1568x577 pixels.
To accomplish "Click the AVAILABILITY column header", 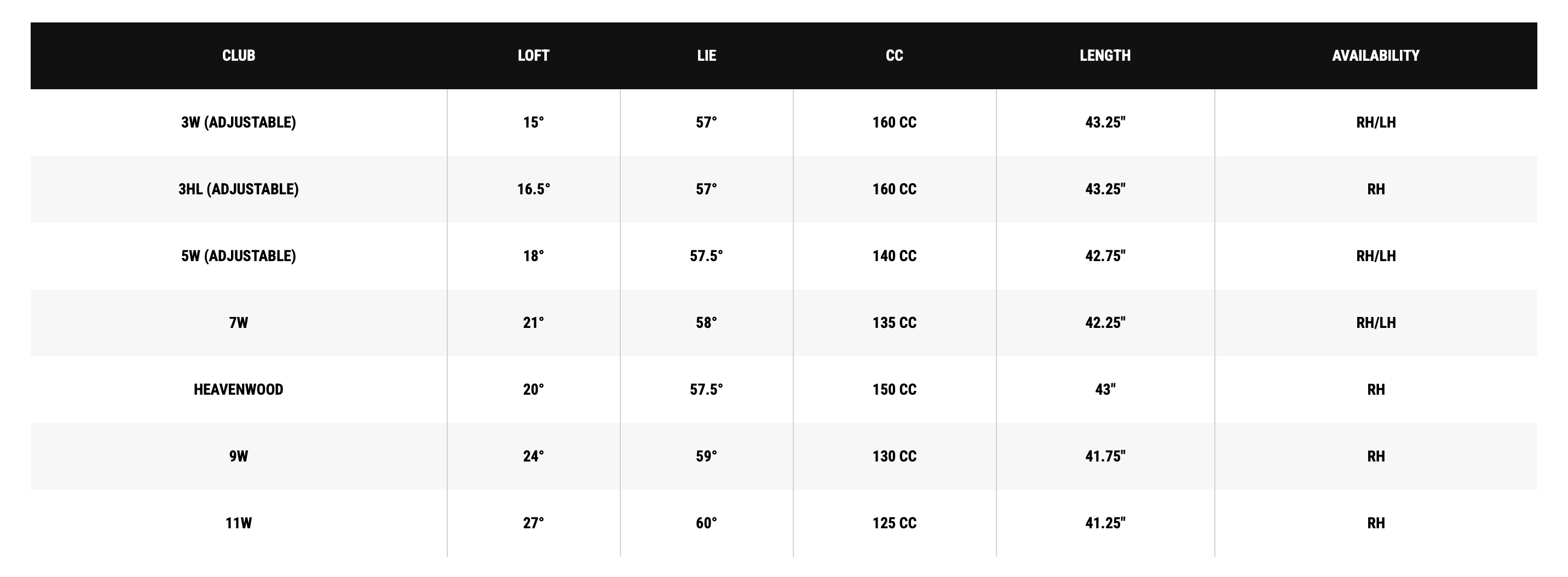I will click(1375, 55).
